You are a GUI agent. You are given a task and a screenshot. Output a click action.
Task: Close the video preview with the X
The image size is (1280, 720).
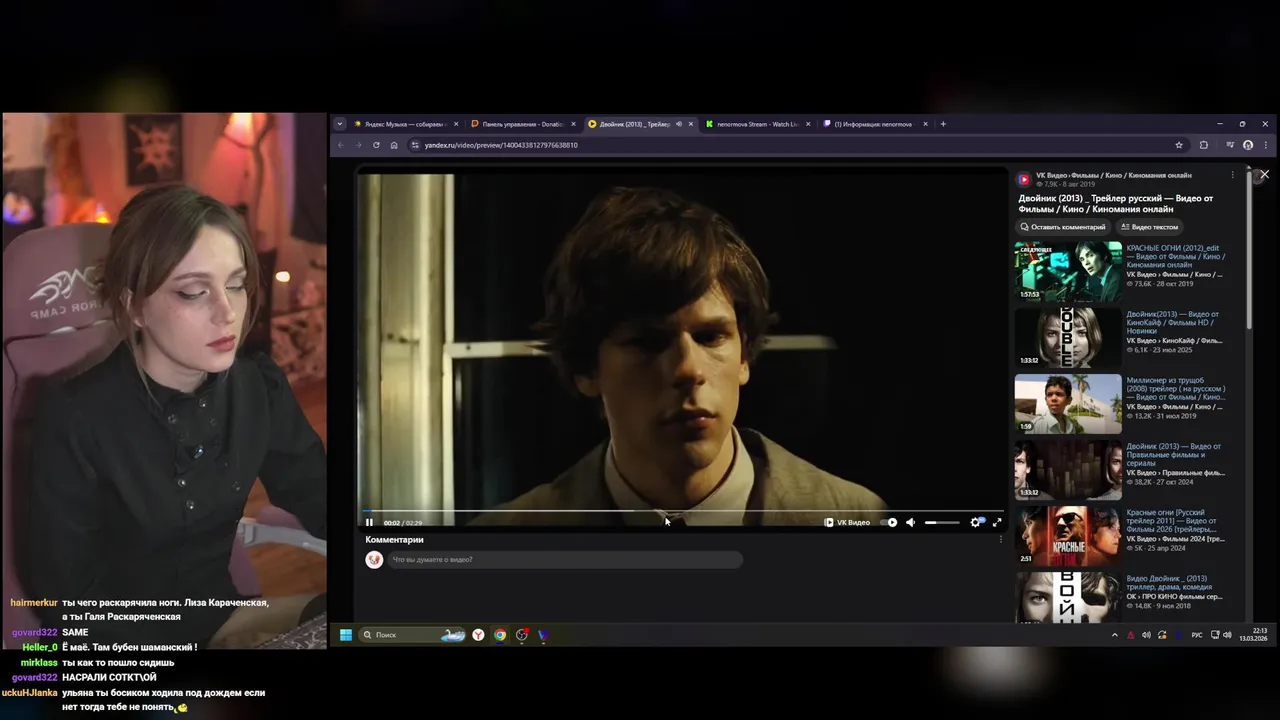1264,174
